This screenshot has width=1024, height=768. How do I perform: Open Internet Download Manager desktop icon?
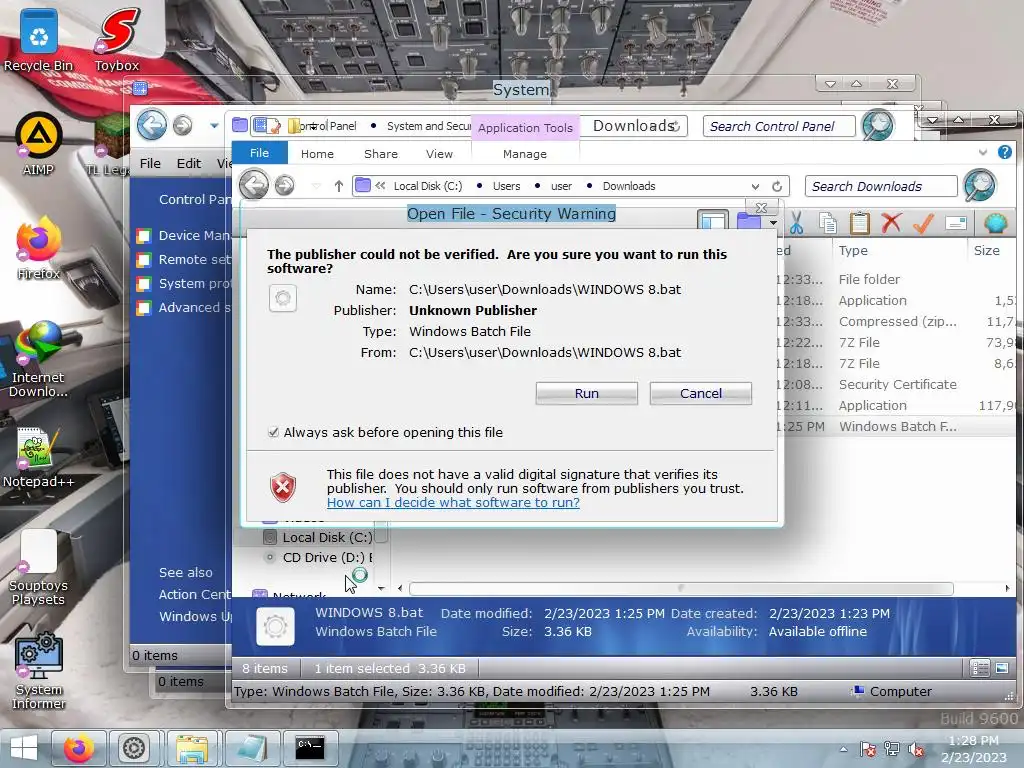point(39,359)
